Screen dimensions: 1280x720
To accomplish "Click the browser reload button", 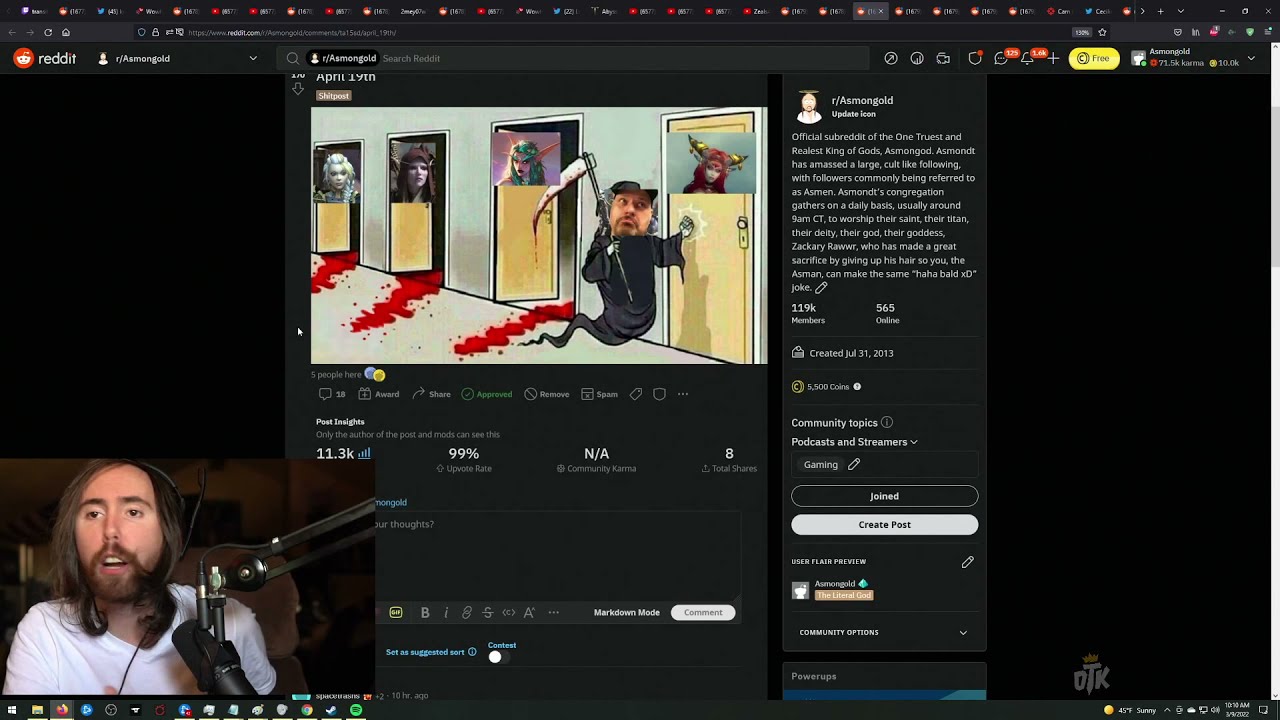I will (47, 32).
